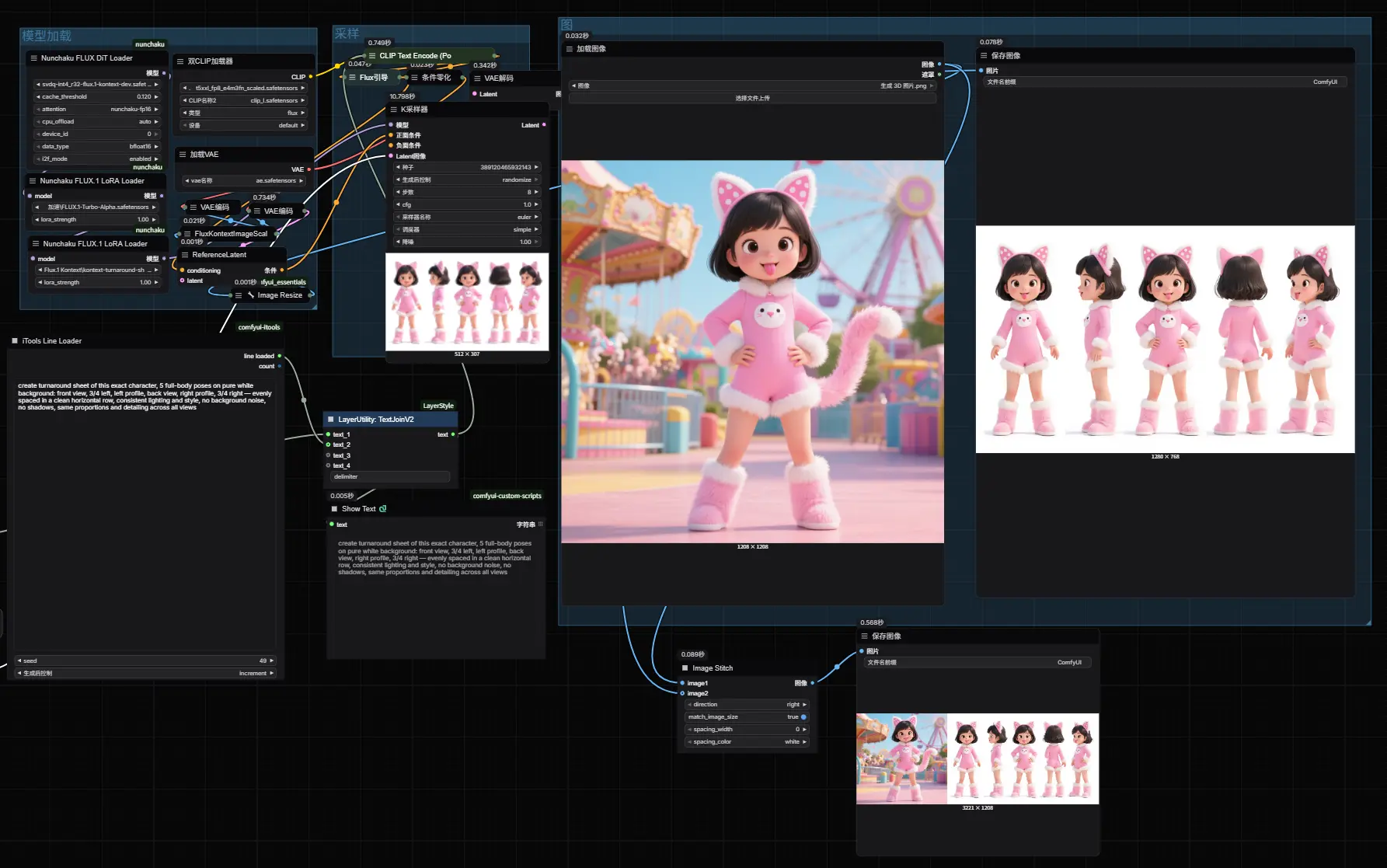
Task: Click the 模型加载 group title
Action: click(x=47, y=36)
